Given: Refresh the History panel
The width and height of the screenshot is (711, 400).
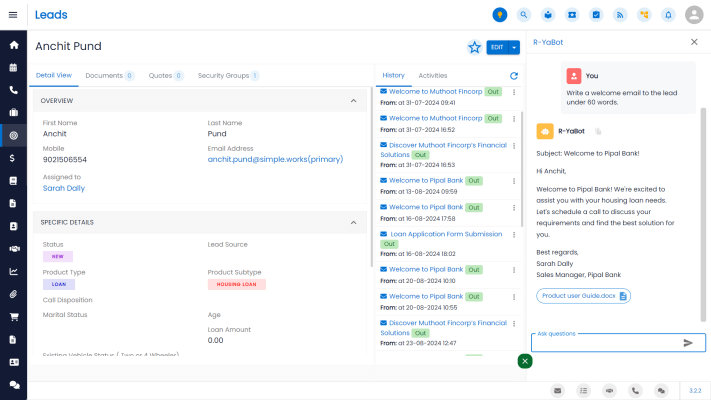Looking at the screenshot, I should click(x=514, y=76).
